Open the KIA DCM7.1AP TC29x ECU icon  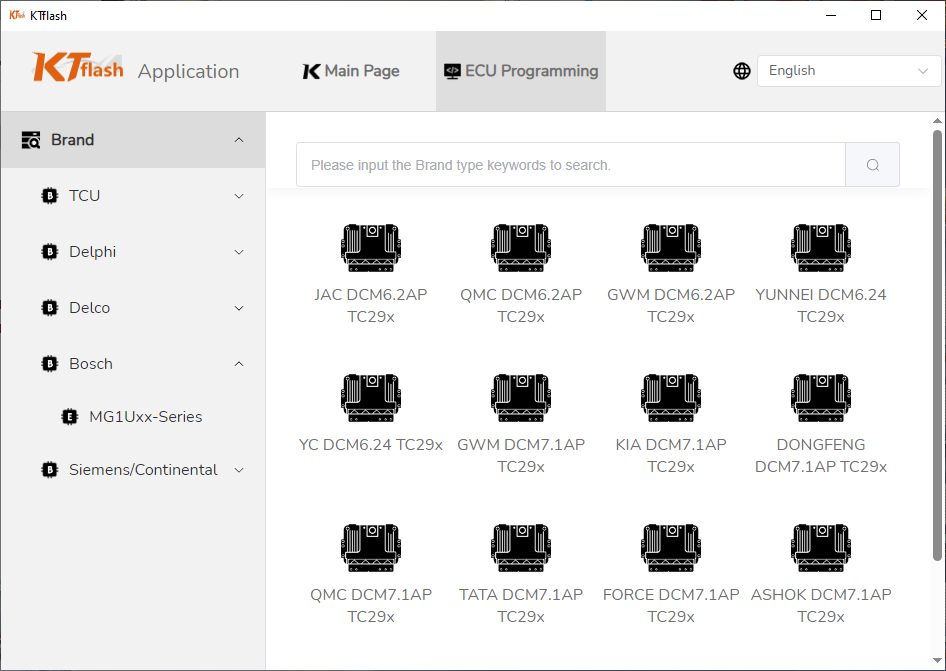[671, 397]
